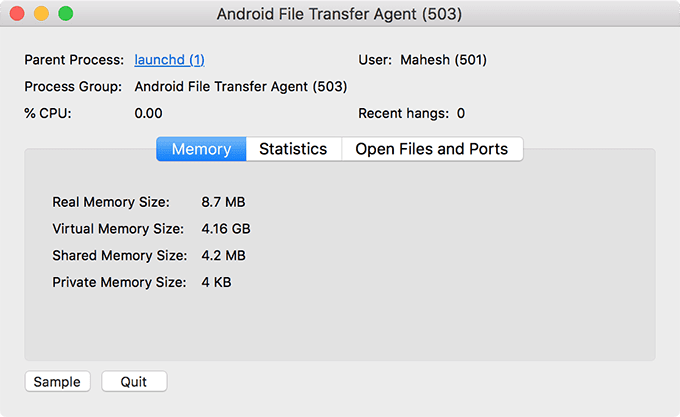Click the Virtual Memory Size label
This screenshot has width=680, height=417.
click(x=118, y=229)
